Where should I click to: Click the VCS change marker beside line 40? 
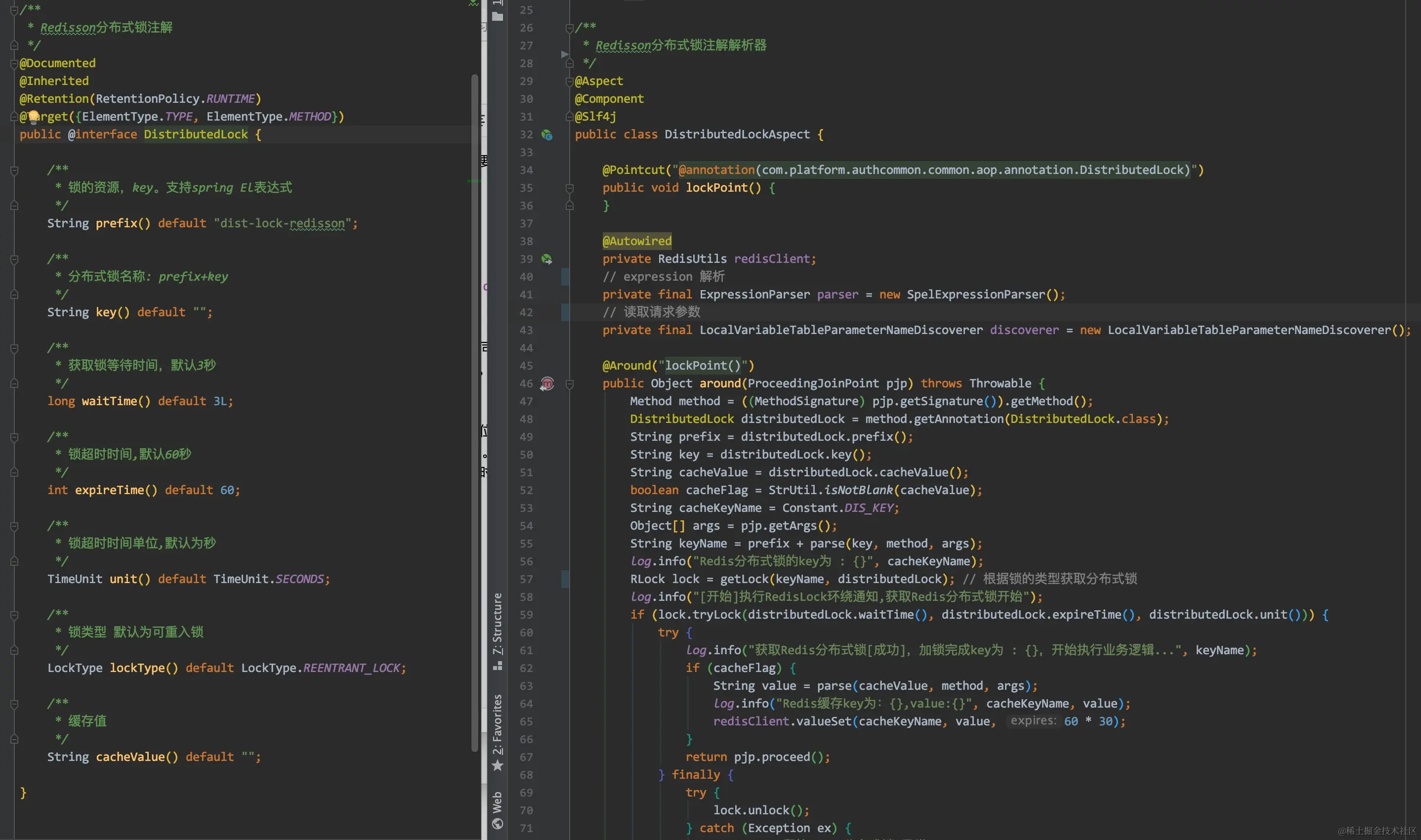(565, 277)
